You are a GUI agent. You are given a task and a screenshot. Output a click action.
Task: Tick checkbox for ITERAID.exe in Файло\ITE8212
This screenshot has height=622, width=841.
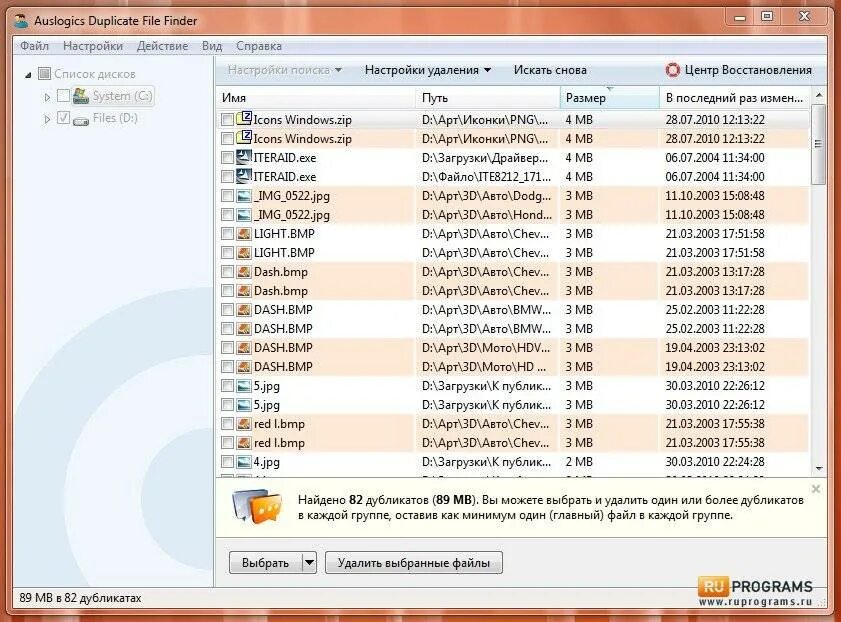[x=227, y=176]
